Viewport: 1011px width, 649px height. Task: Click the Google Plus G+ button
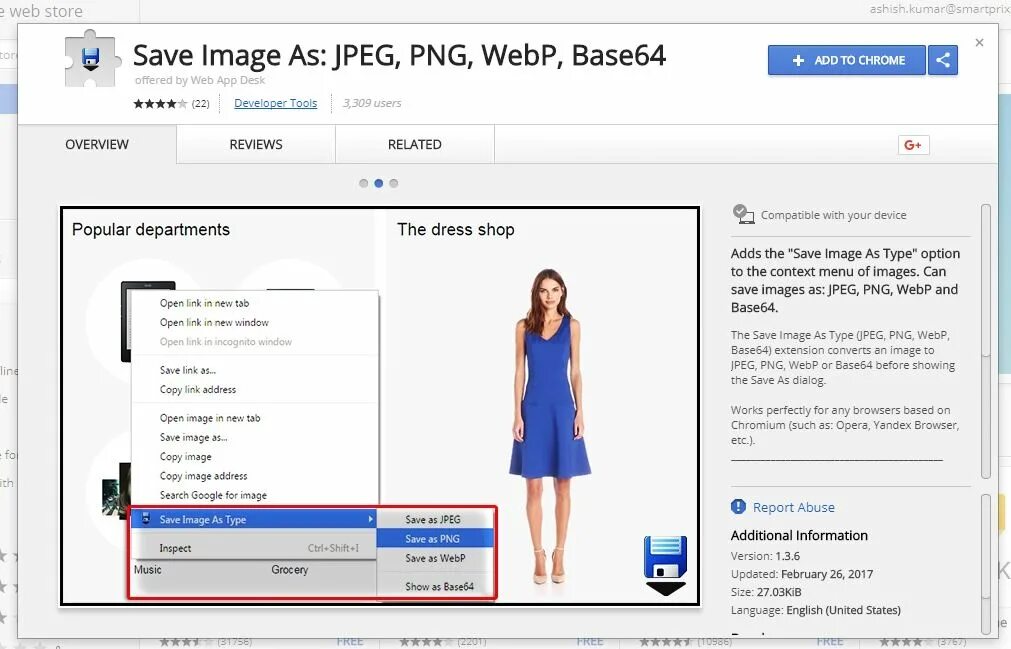(913, 145)
